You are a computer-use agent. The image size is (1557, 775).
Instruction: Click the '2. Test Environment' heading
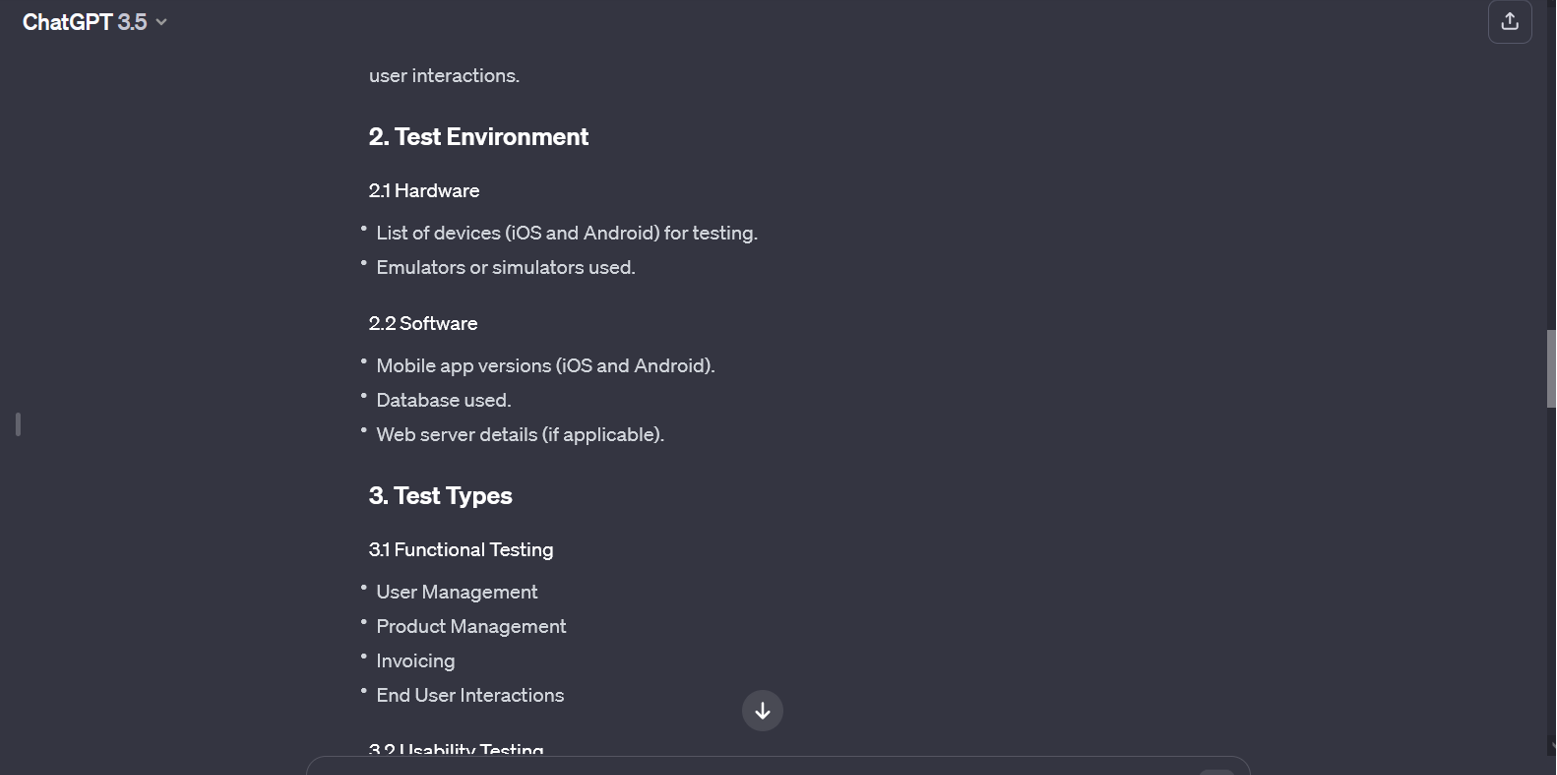click(x=478, y=137)
